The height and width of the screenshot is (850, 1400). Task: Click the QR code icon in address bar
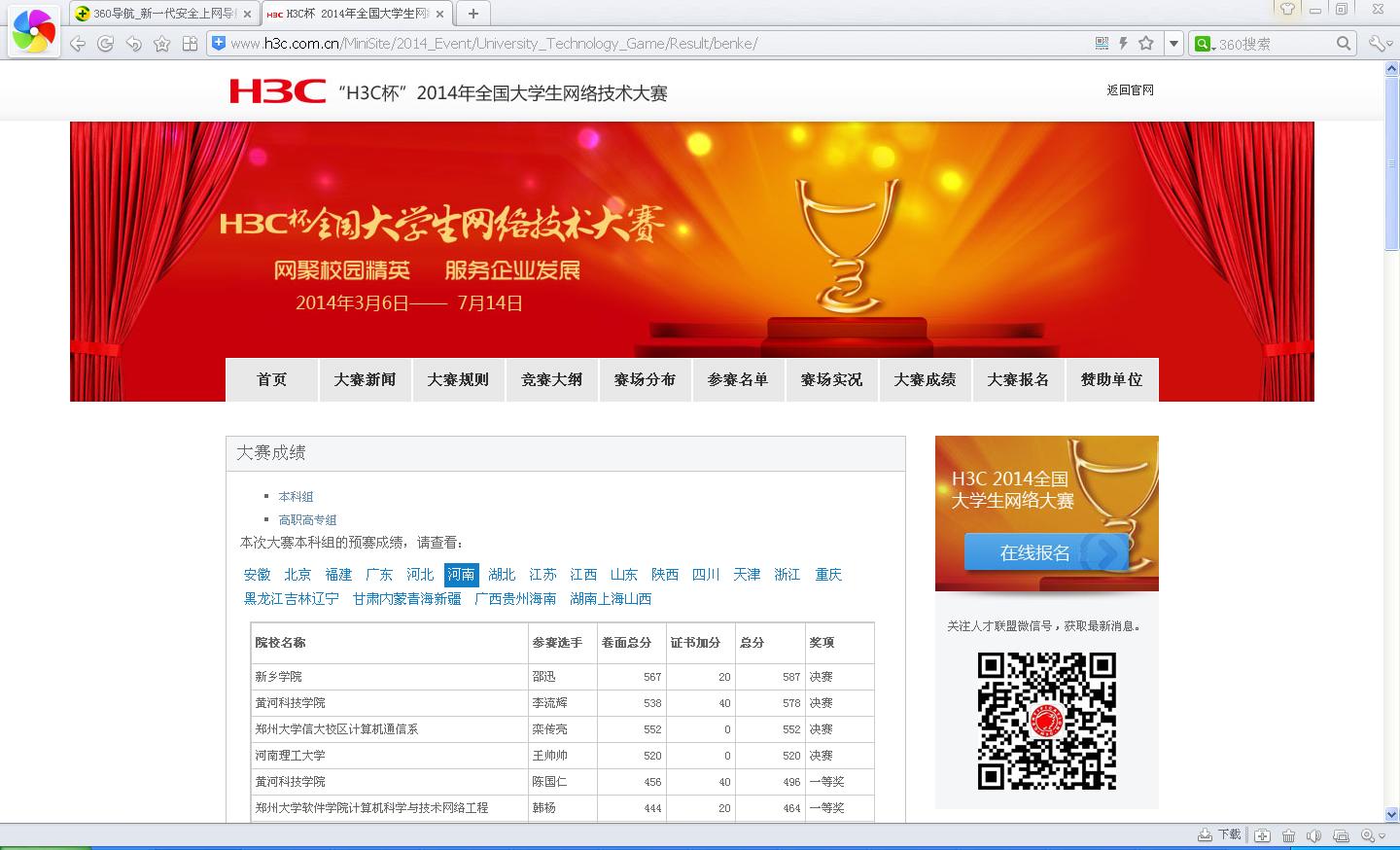point(1102,43)
